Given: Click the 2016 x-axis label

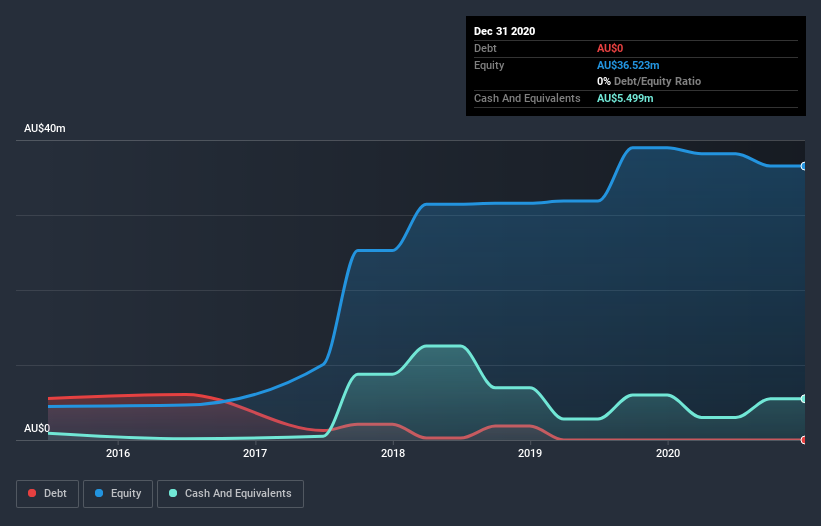Looking at the screenshot, I should [118, 453].
